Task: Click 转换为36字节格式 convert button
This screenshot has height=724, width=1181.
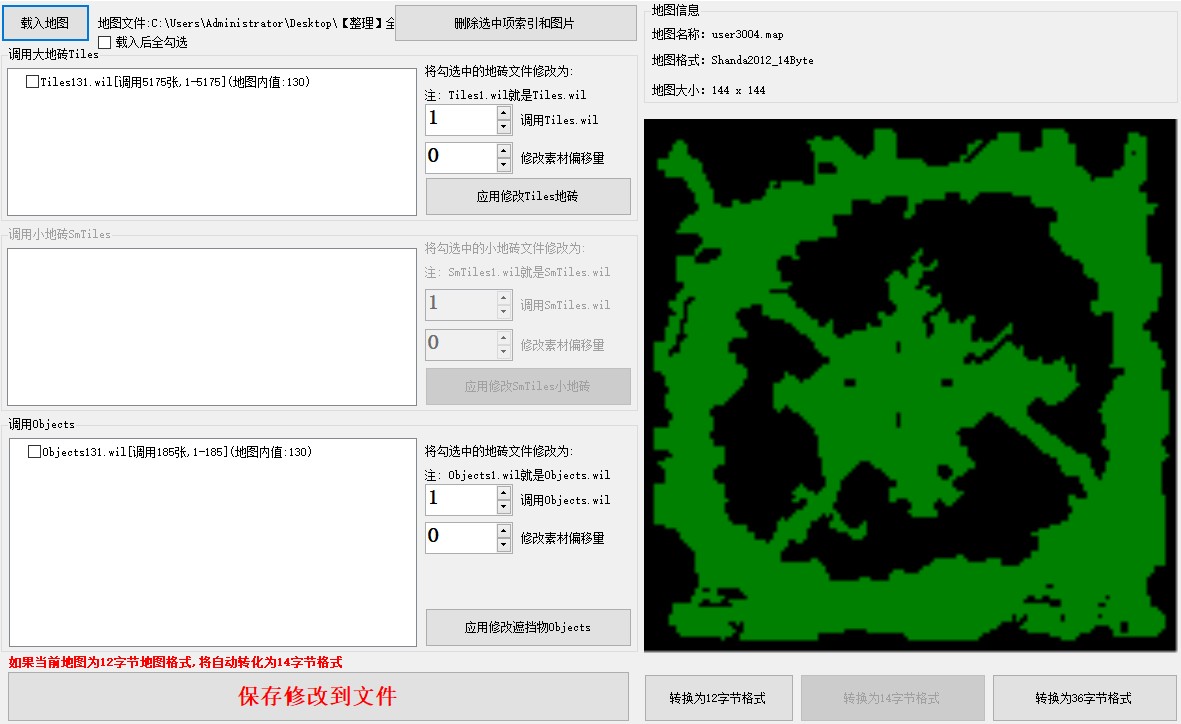Action: (x=1083, y=698)
